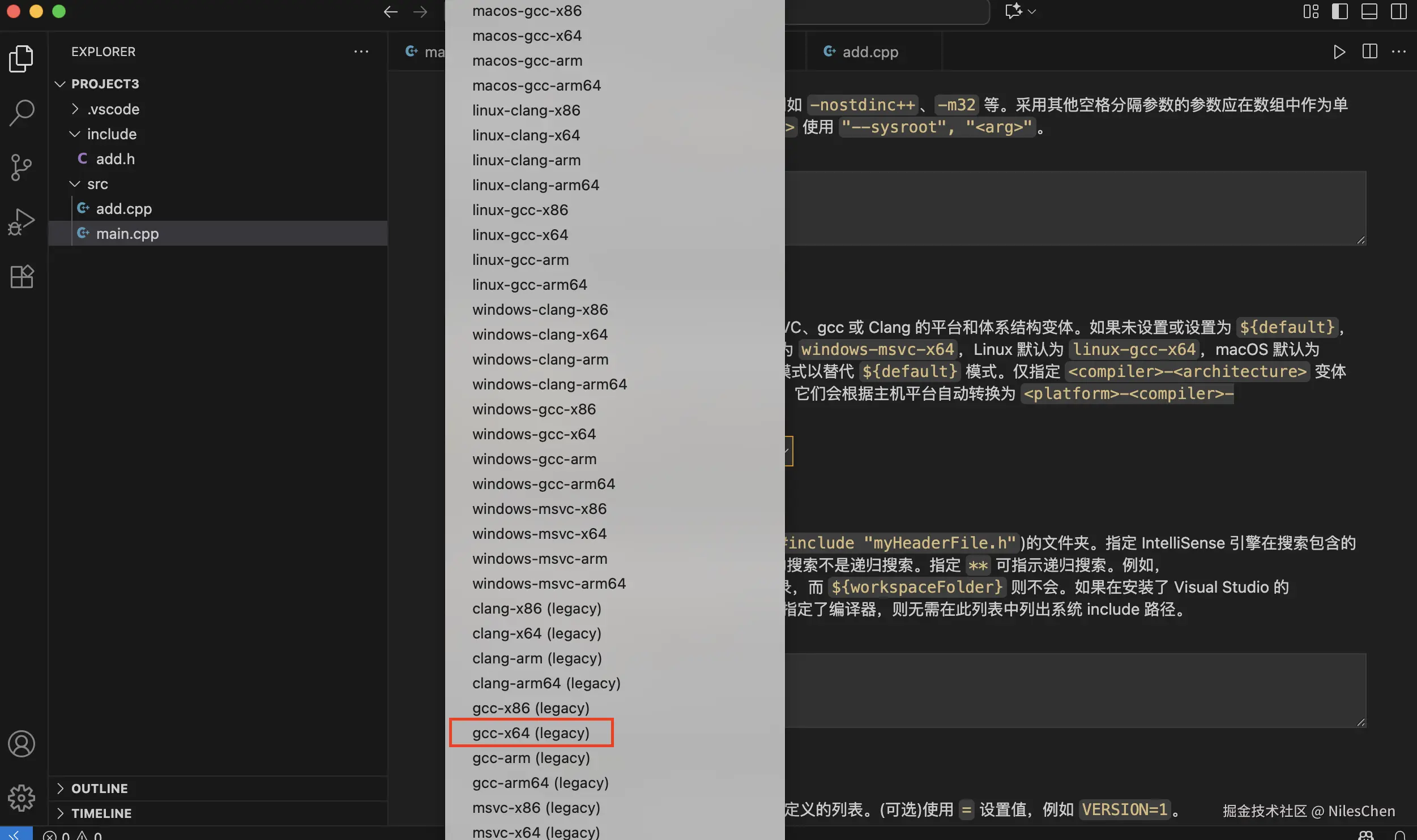Click the Go Back navigation arrow

pos(390,11)
